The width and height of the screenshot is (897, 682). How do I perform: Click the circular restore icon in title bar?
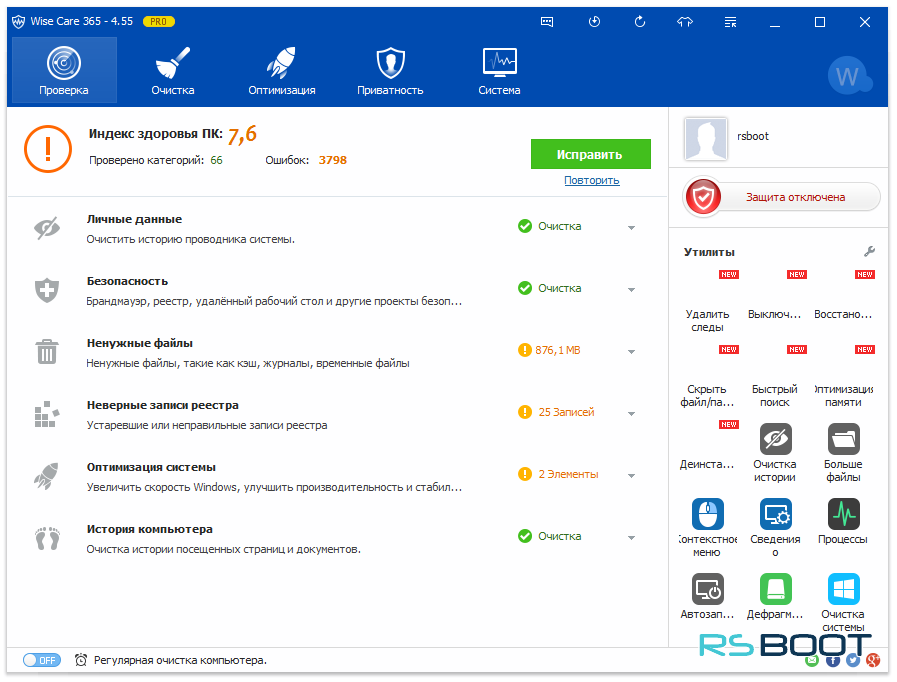click(x=640, y=22)
